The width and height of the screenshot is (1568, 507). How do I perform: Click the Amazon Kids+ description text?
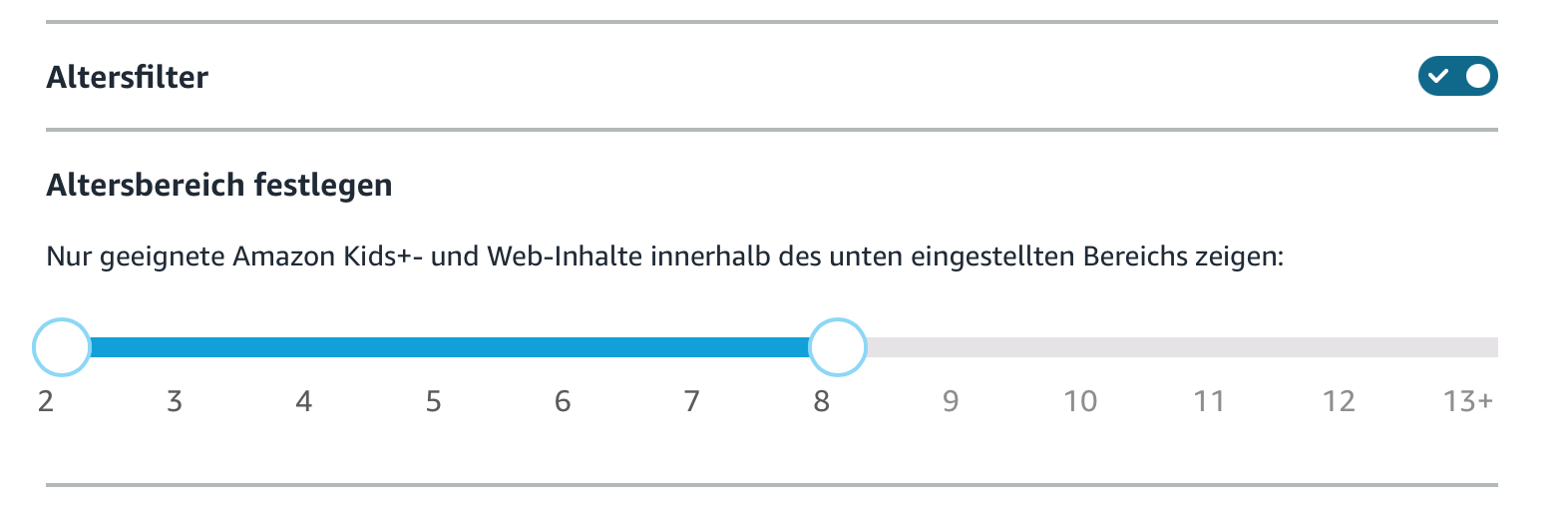pos(664,256)
